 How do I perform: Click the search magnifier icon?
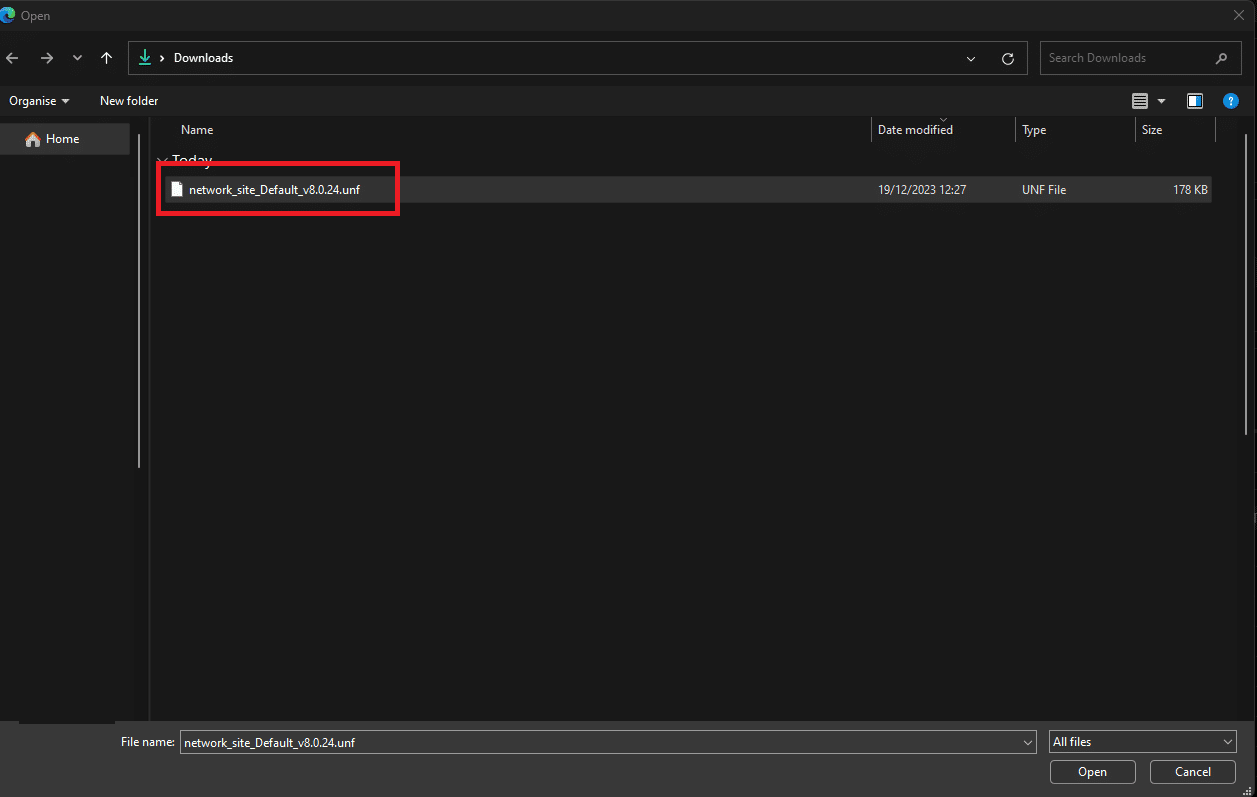[1222, 58]
